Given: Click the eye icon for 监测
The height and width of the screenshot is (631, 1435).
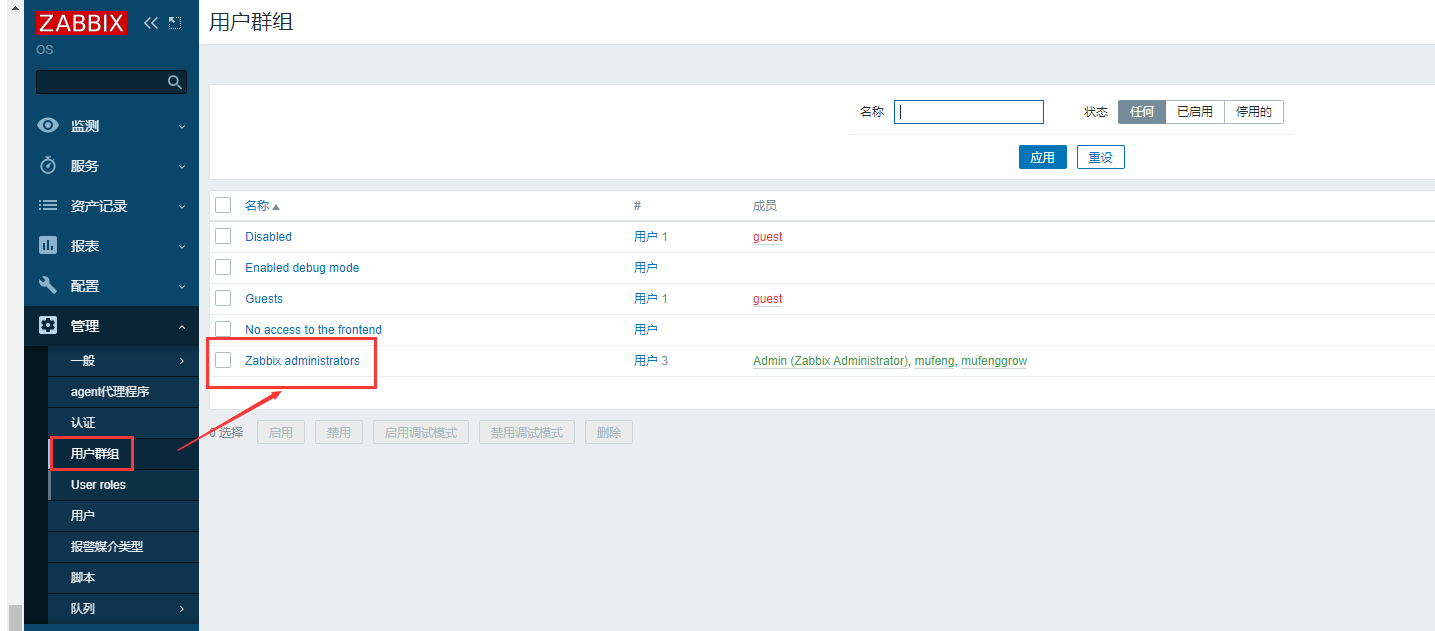Looking at the screenshot, I should [x=48, y=126].
